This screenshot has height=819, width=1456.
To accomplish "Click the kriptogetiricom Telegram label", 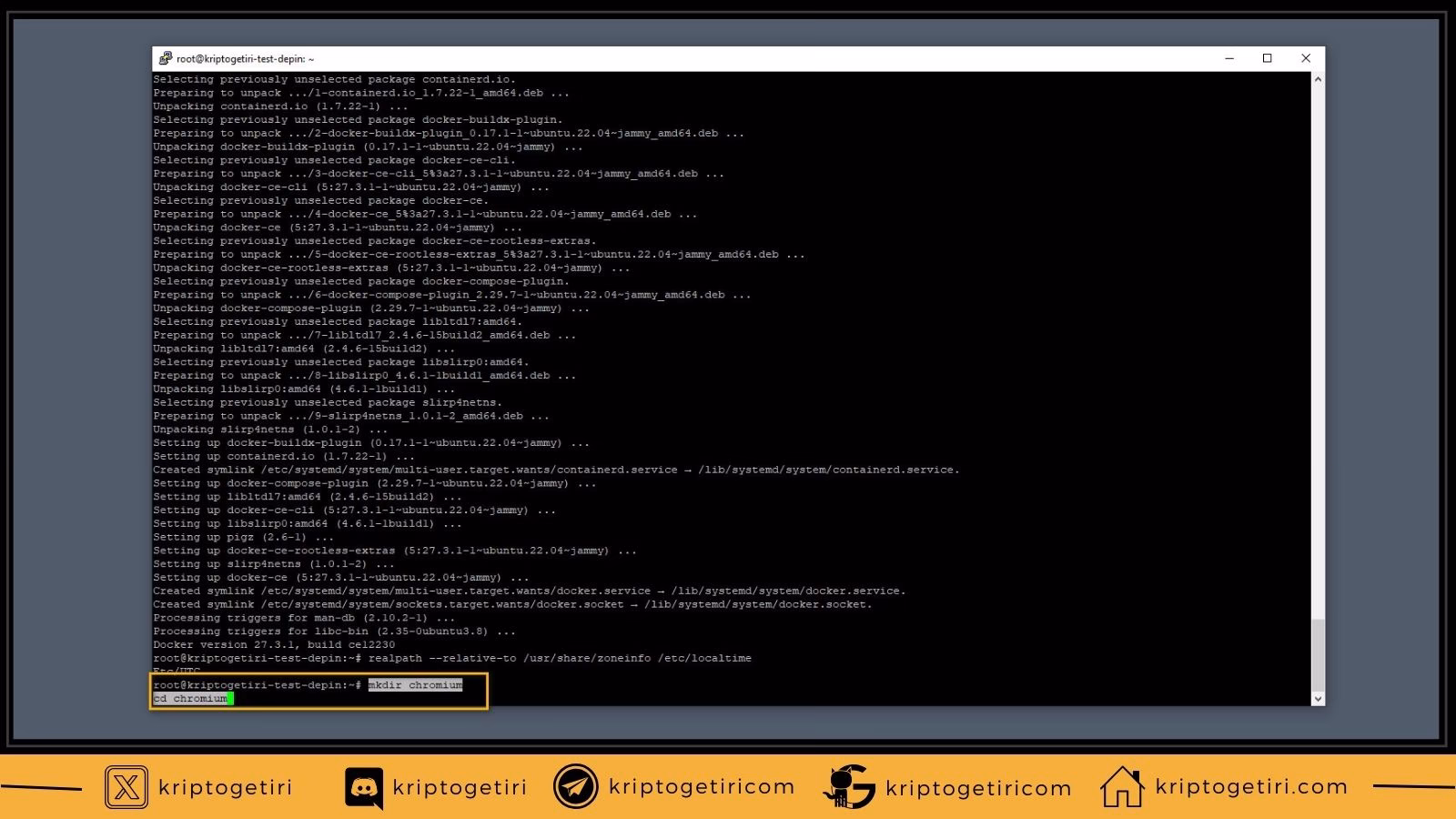I will click(703, 787).
